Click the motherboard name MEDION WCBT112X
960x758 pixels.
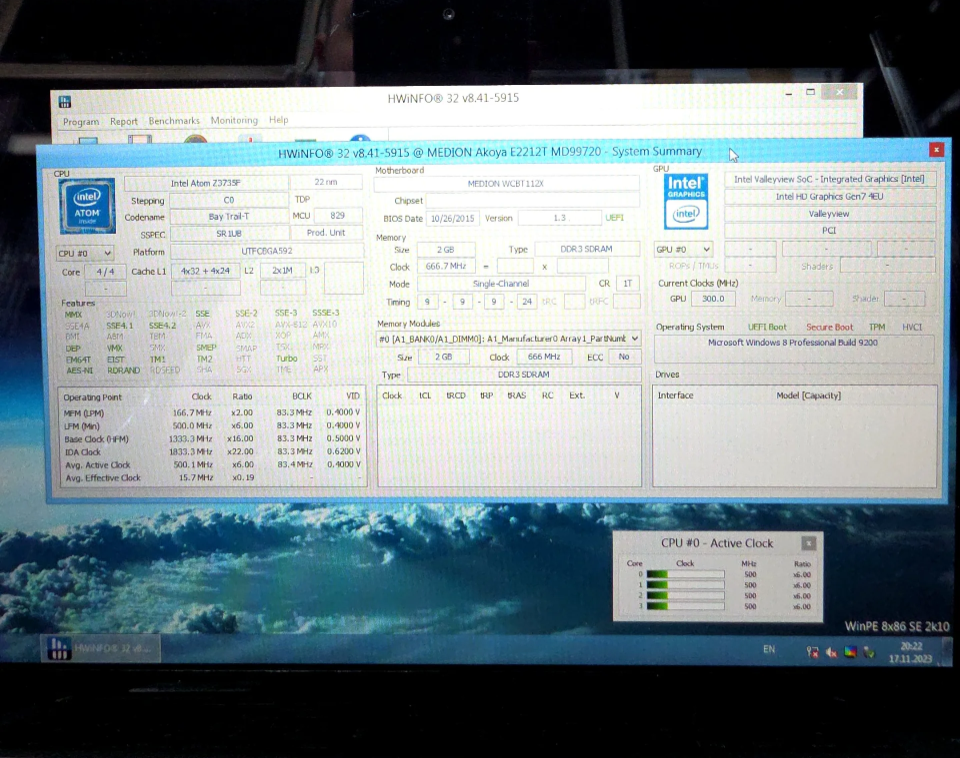coord(506,183)
